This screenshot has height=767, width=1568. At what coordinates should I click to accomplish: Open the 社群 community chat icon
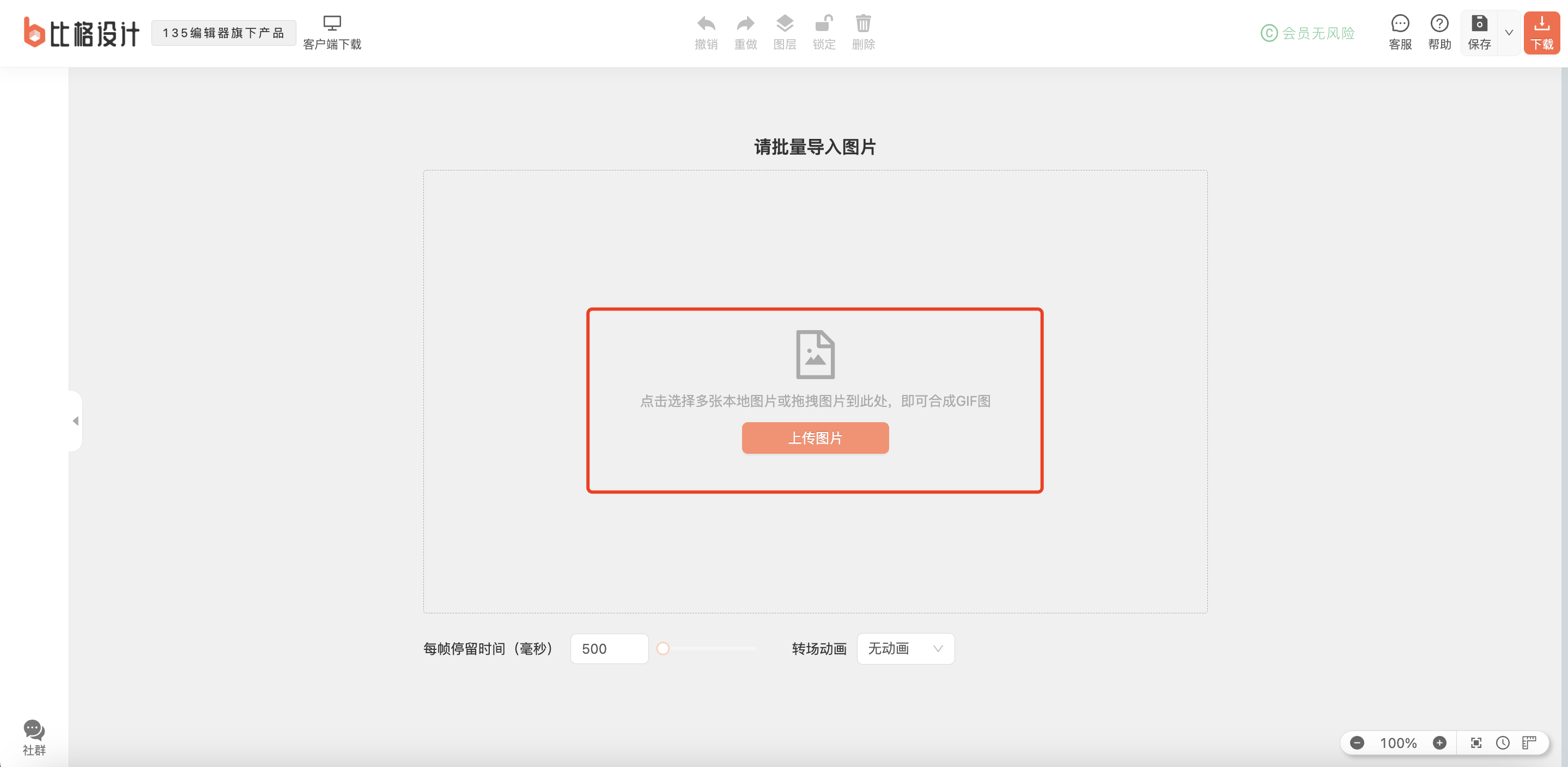(x=34, y=737)
